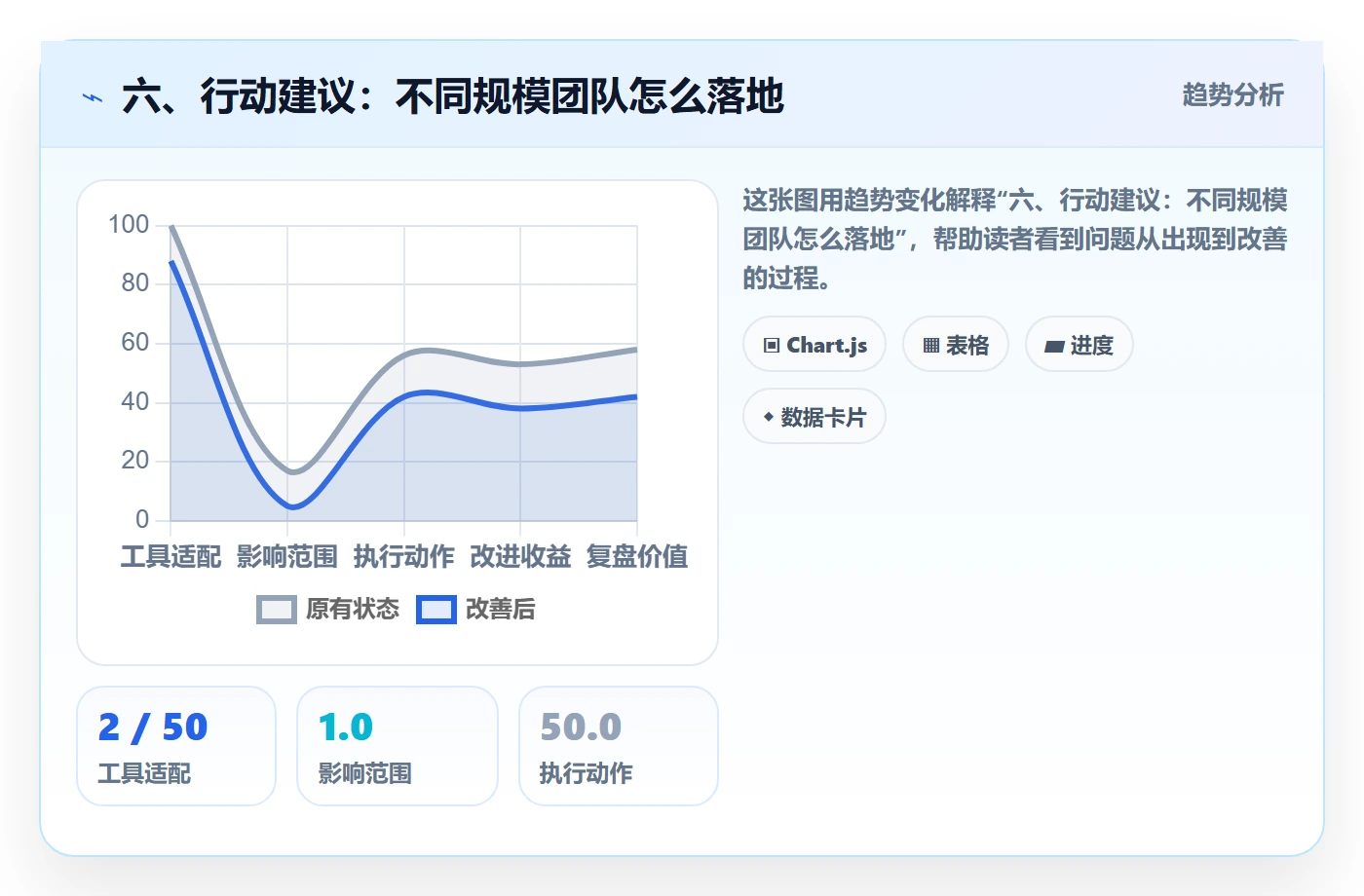Select the 进度 tag

1080,345
